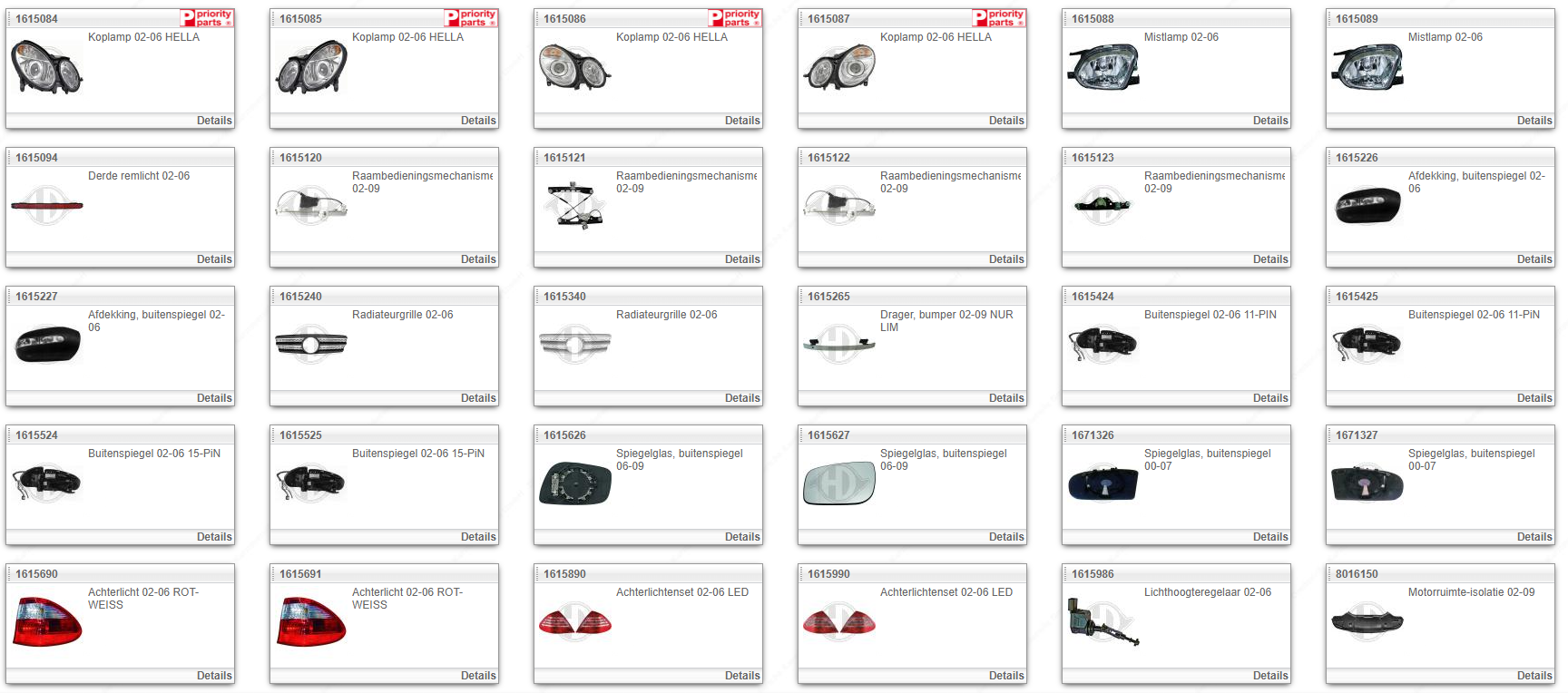Open Details for Spiegelglas 1615626
1568x693 pixels.
point(742,537)
